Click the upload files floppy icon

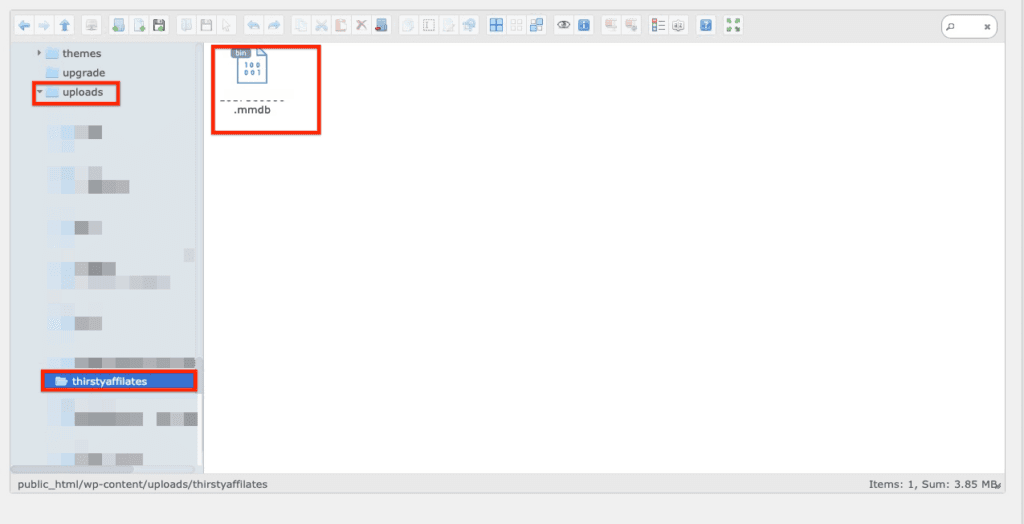pyautogui.click(x=159, y=25)
